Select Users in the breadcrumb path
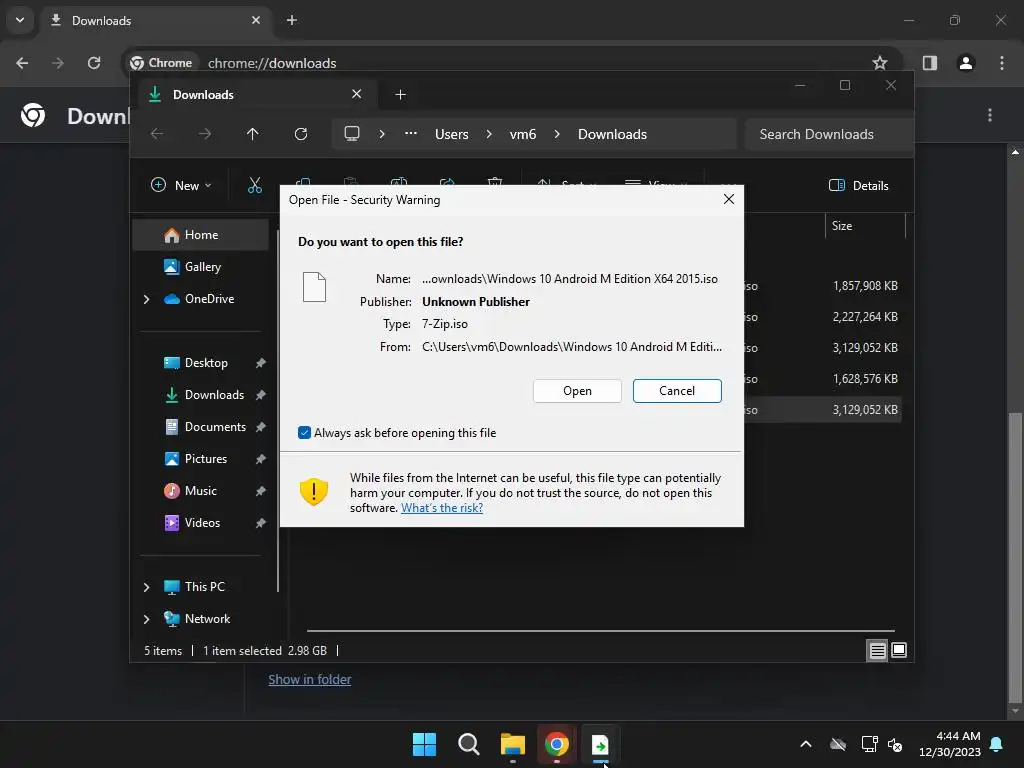Screen dimensions: 1024x768 click(x=451, y=134)
